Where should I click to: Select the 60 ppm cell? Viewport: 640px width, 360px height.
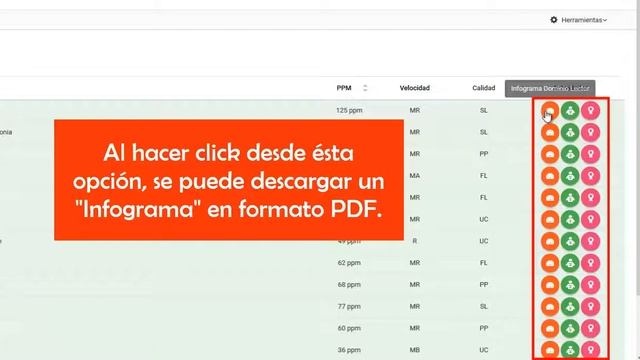tap(349, 328)
